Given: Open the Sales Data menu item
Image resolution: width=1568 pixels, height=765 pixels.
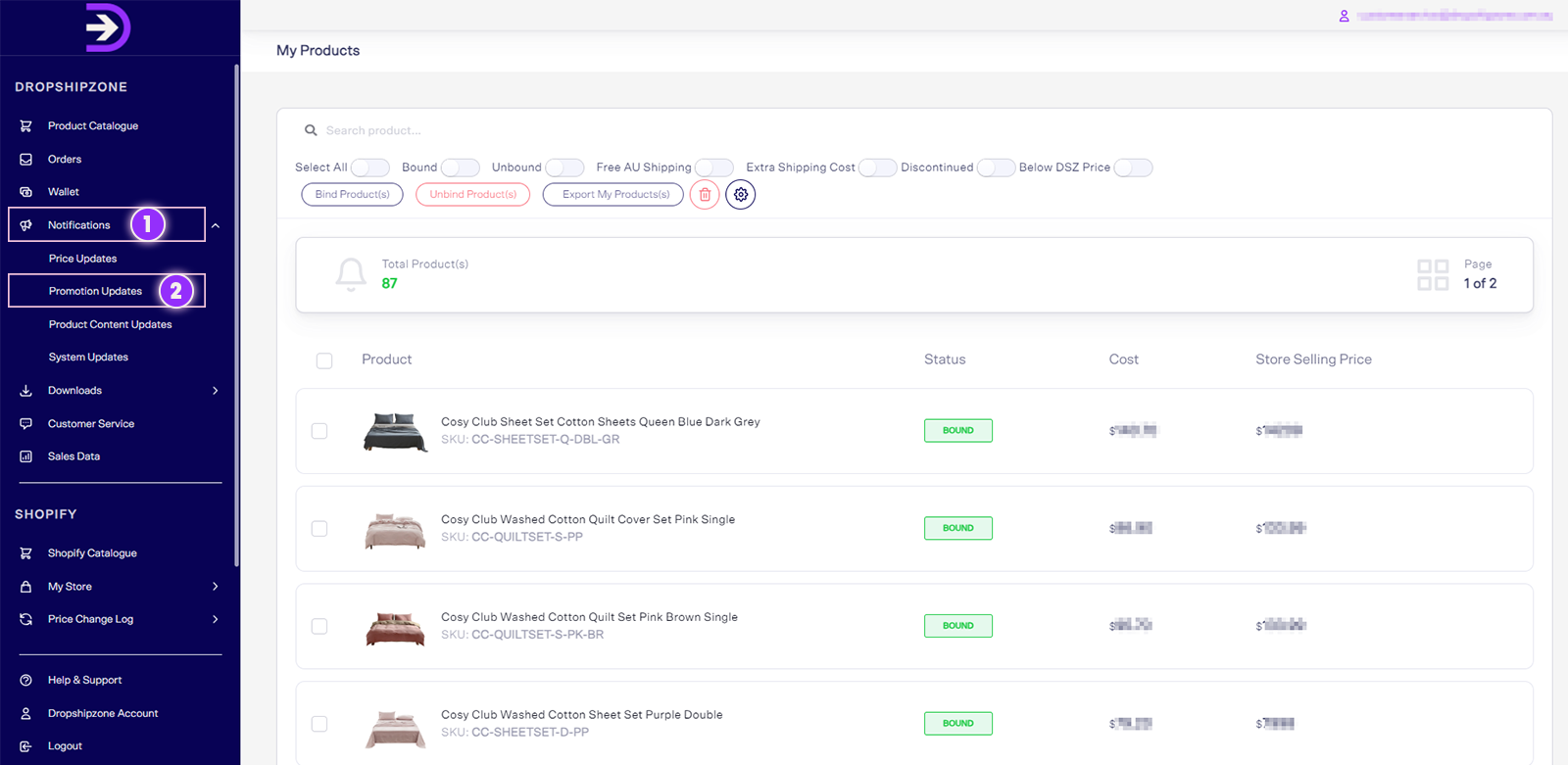Looking at the screenshot, I should coord(74,456).
